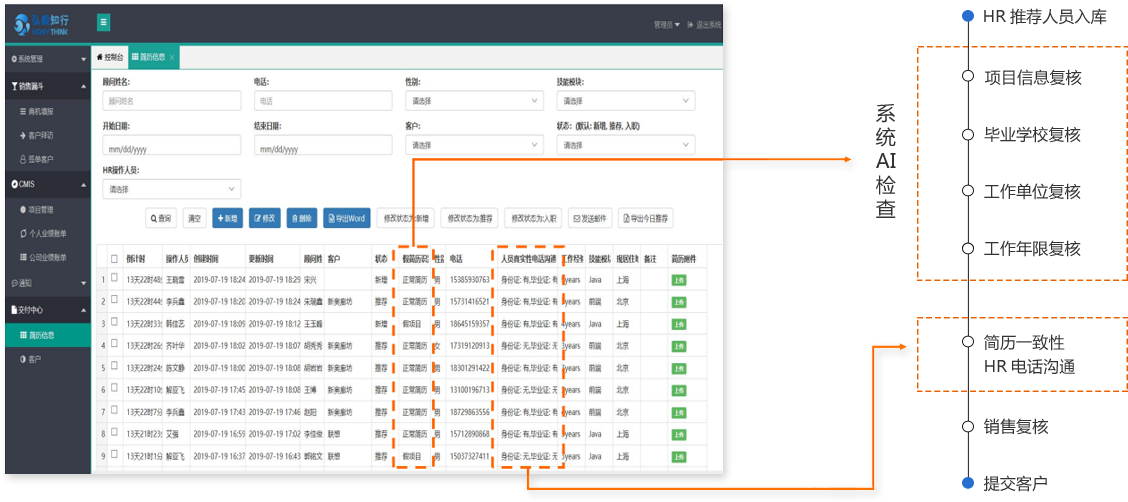Screen dimensions: 1128x502
Task: Click the 导出今日推荐 export button
Action: point(647,218)
